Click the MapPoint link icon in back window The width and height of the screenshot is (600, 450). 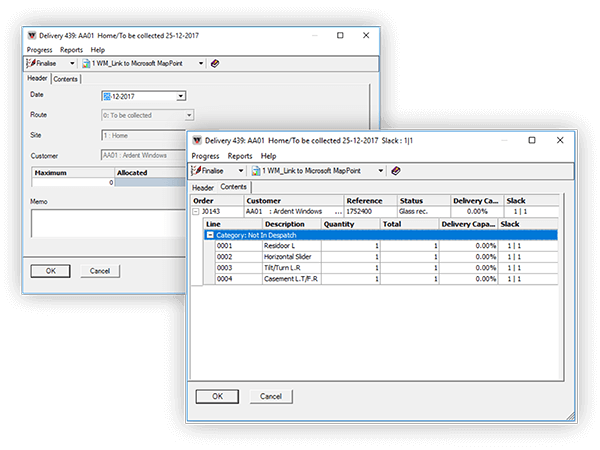pyautogui.click(x=85, y=63)
